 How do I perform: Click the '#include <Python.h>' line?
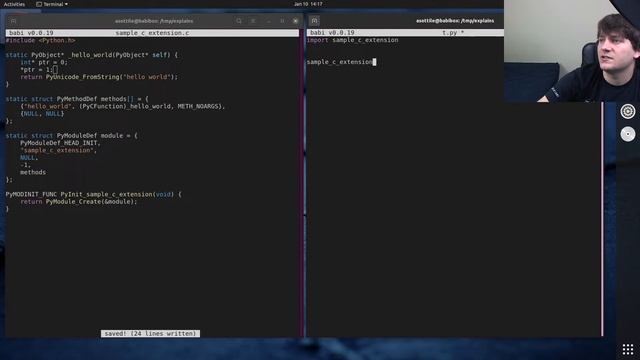(40, 40)
